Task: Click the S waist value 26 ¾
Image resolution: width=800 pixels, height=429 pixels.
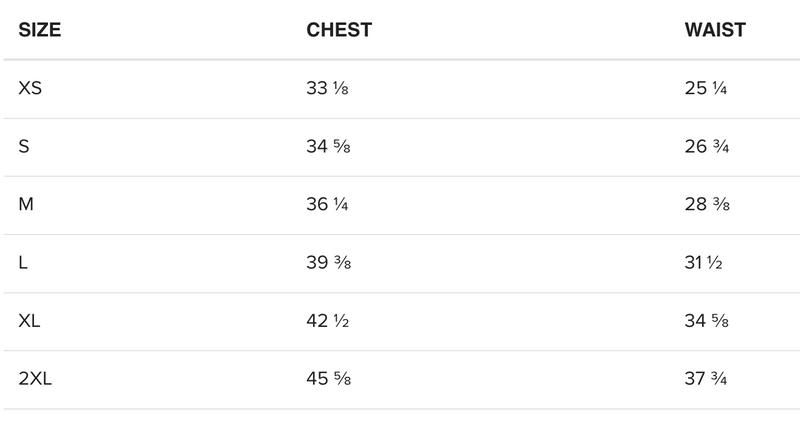Action: coord(706,147)
